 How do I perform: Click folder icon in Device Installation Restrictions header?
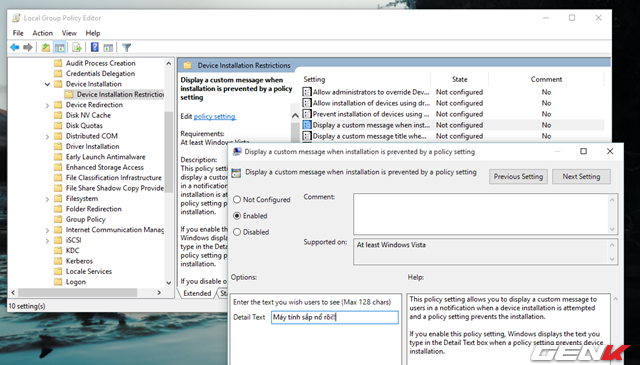pos(187,65)
